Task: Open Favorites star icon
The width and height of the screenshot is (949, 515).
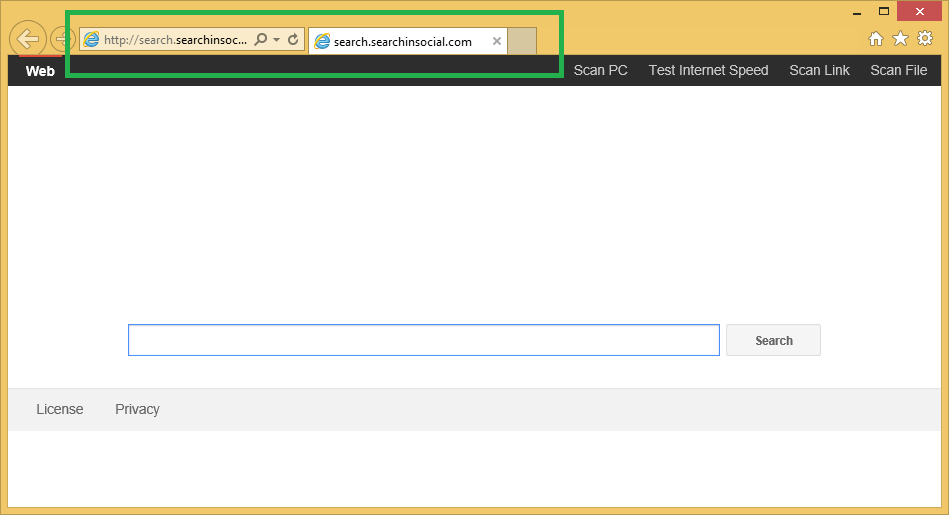Action: [900, 39]
